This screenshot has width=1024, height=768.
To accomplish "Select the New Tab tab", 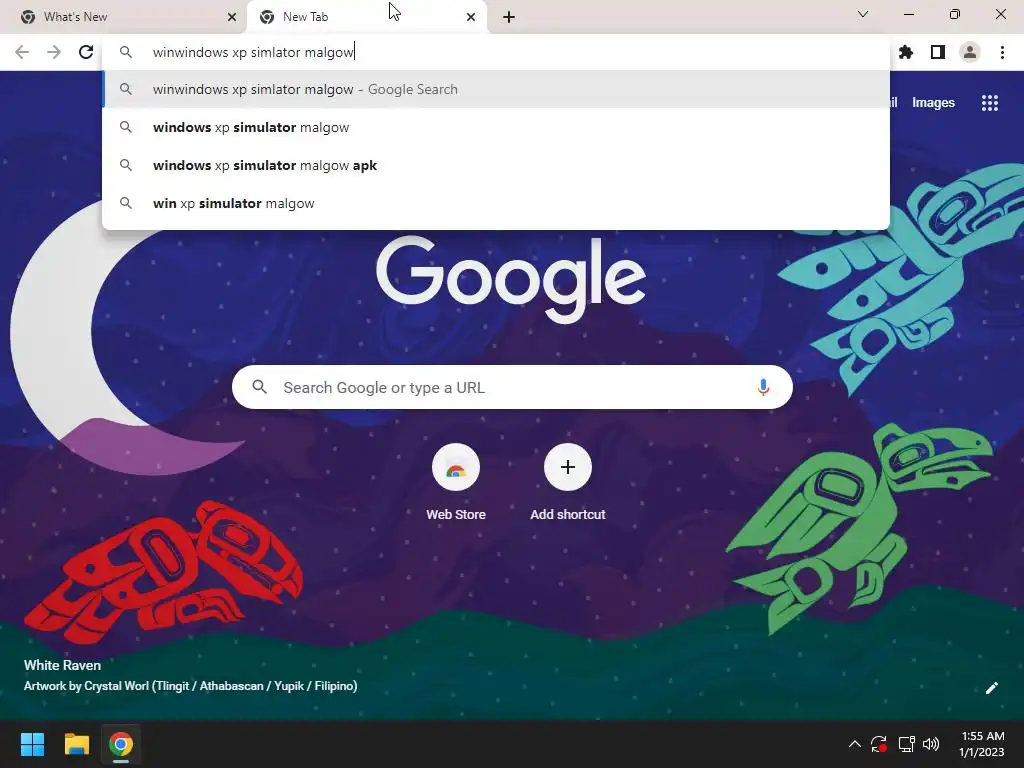I will (366, 17).
